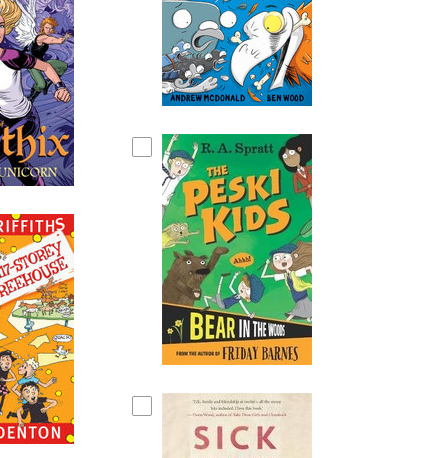Screen dimensions: 447x458
Task: Click the Andrew McDonald name on blue cover
Action: click(208, 98)
